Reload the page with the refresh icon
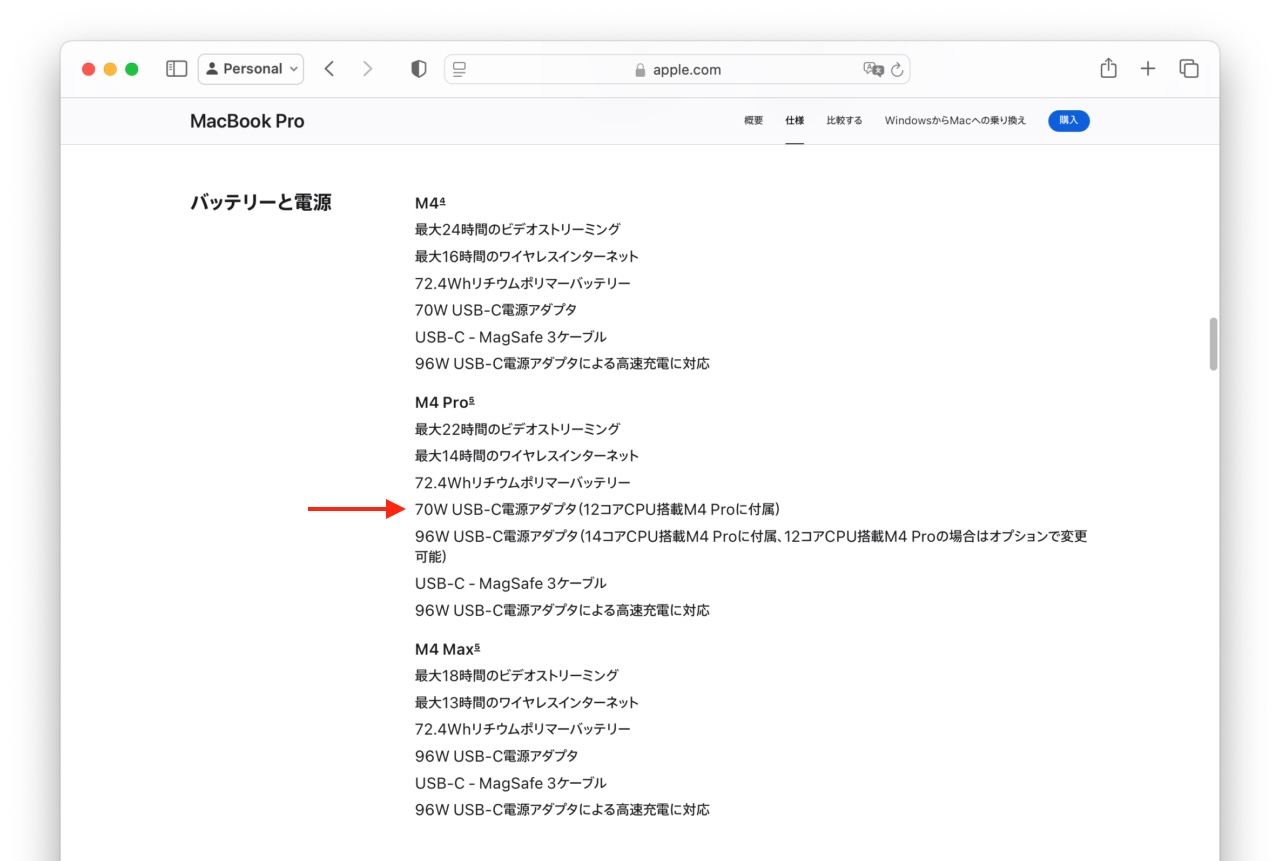 coord(897,69)
